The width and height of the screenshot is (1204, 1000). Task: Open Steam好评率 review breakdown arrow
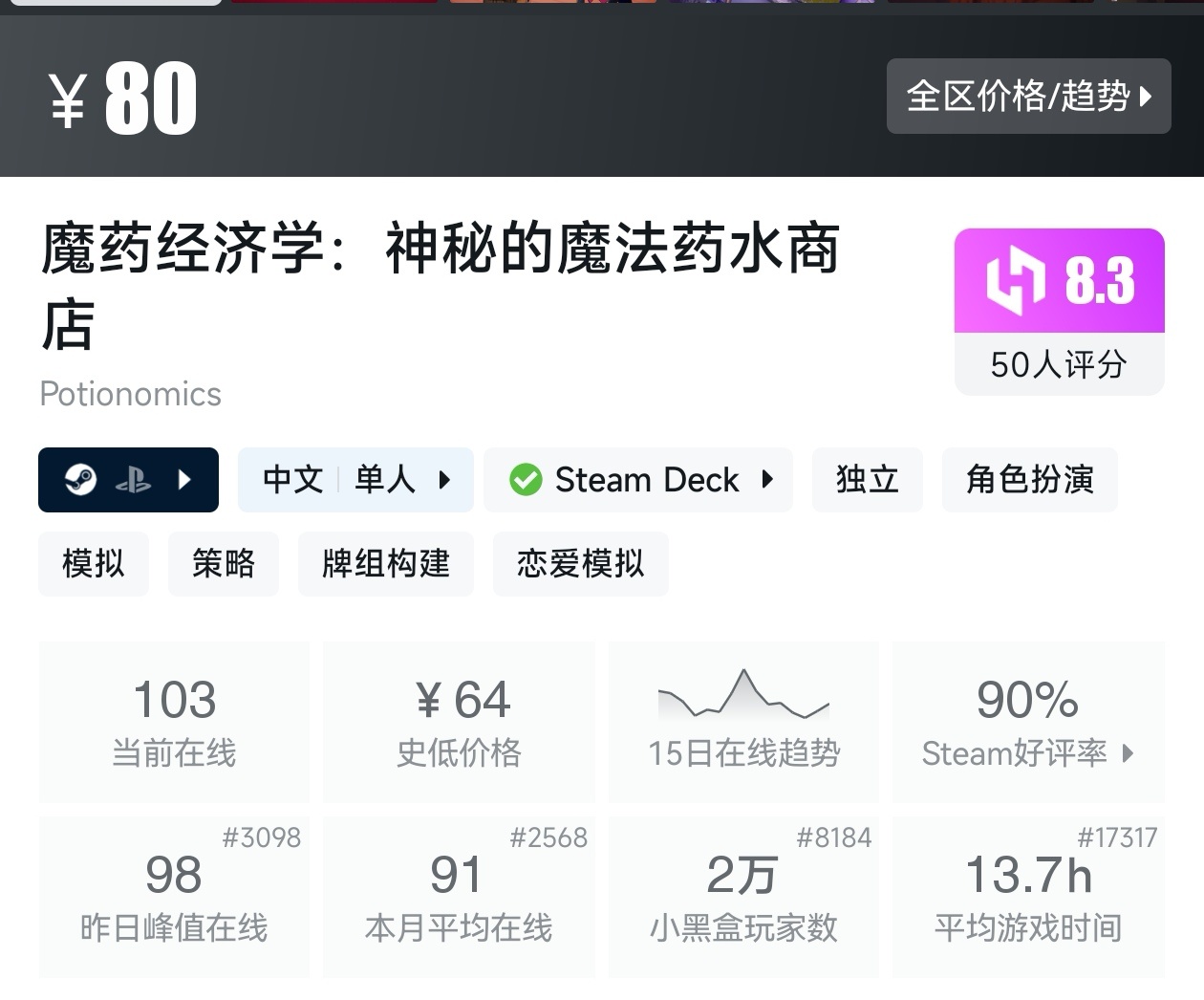click(x=1129, y=753)
